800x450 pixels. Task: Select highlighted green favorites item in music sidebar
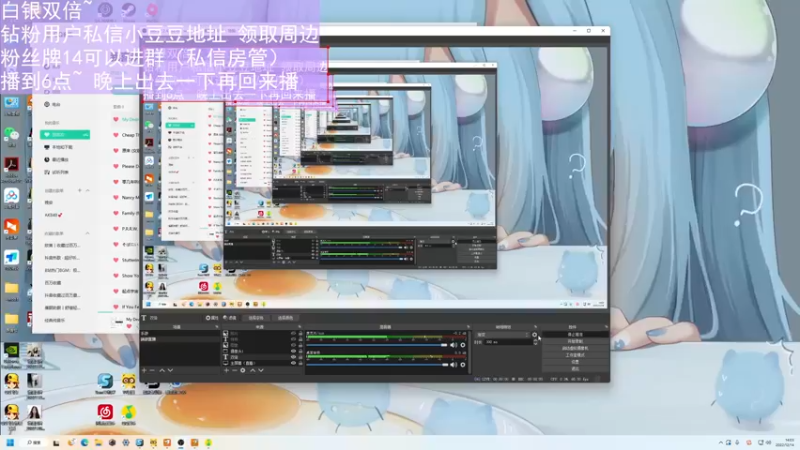pos(65,135)
